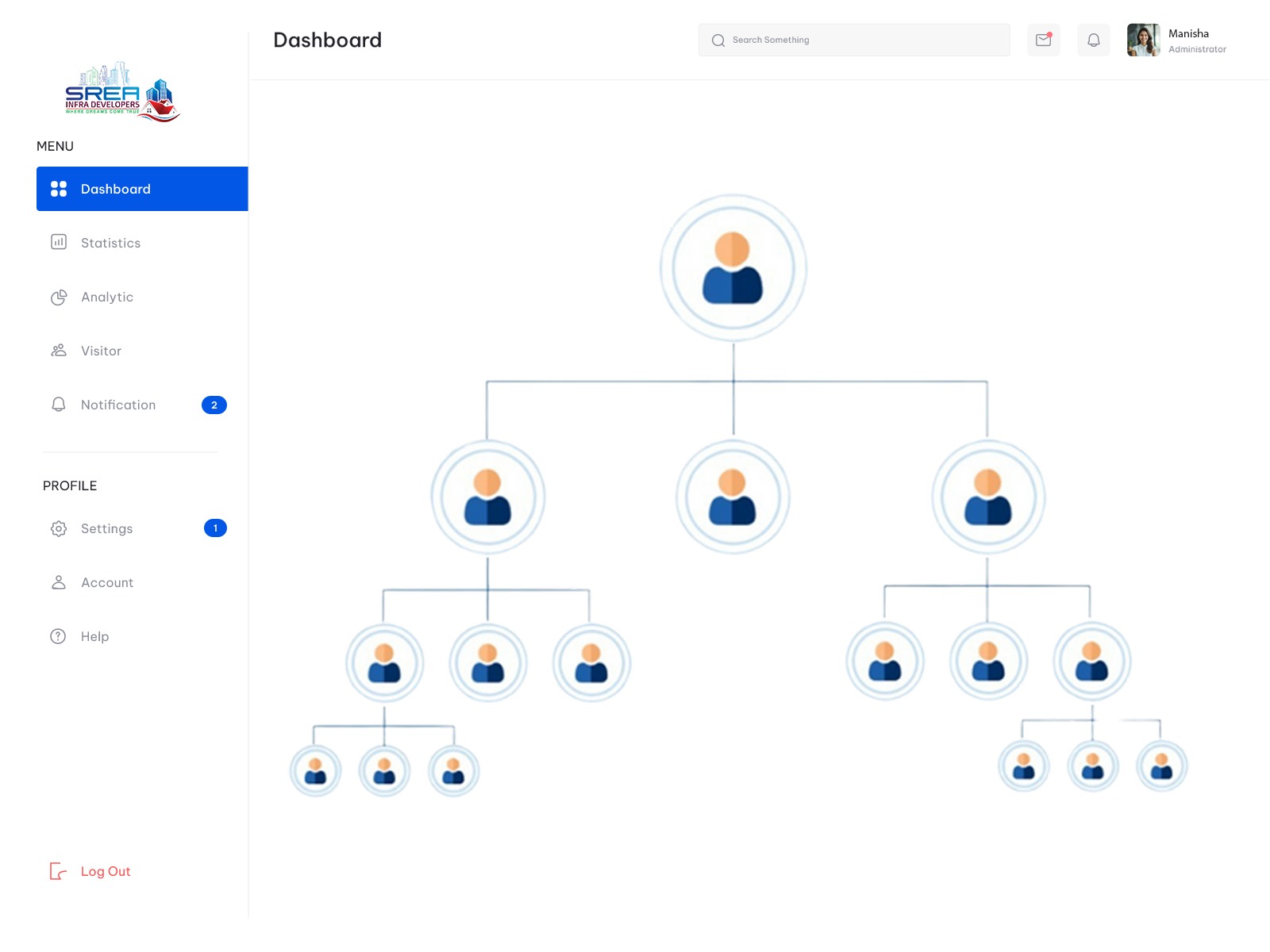Click the Statistics bar chart icon

pos(59,242)
